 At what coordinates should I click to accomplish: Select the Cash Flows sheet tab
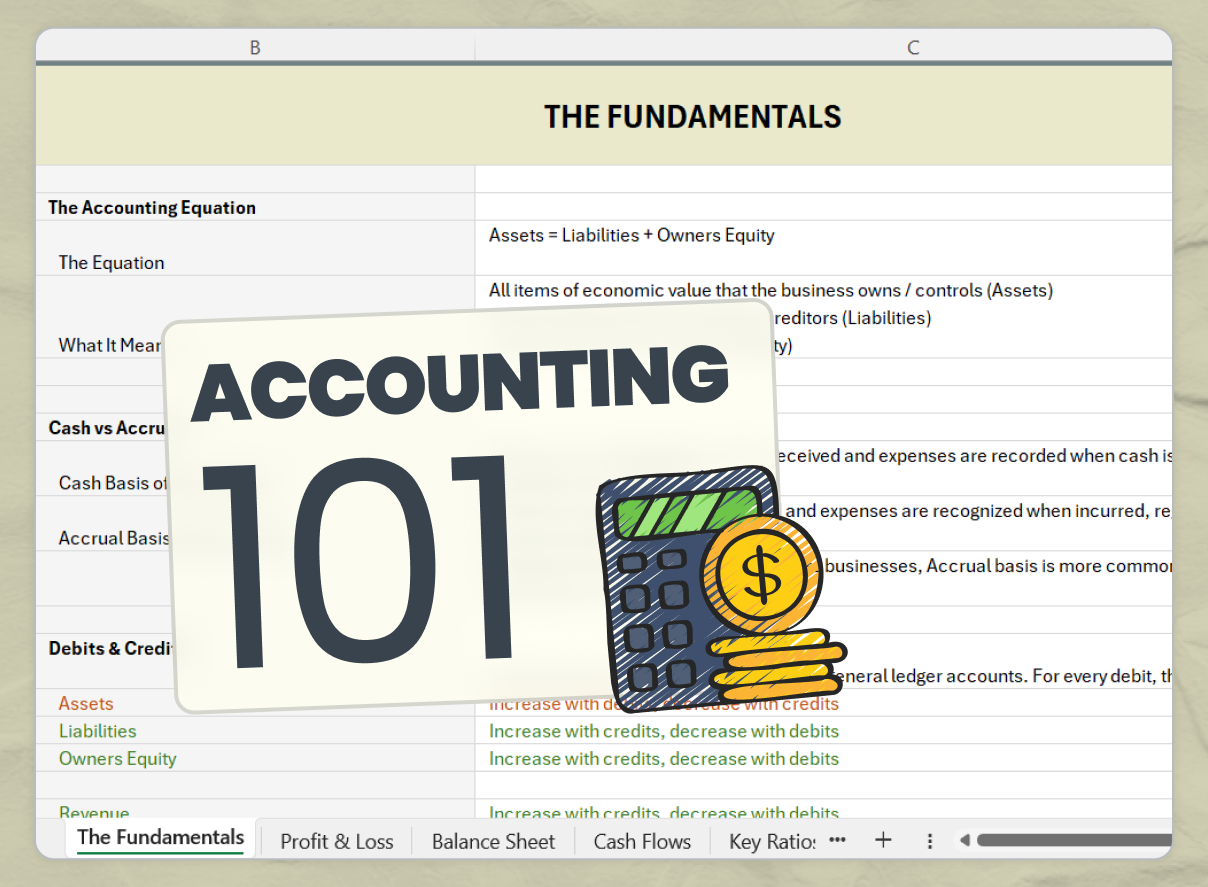(x=642, y=841)
